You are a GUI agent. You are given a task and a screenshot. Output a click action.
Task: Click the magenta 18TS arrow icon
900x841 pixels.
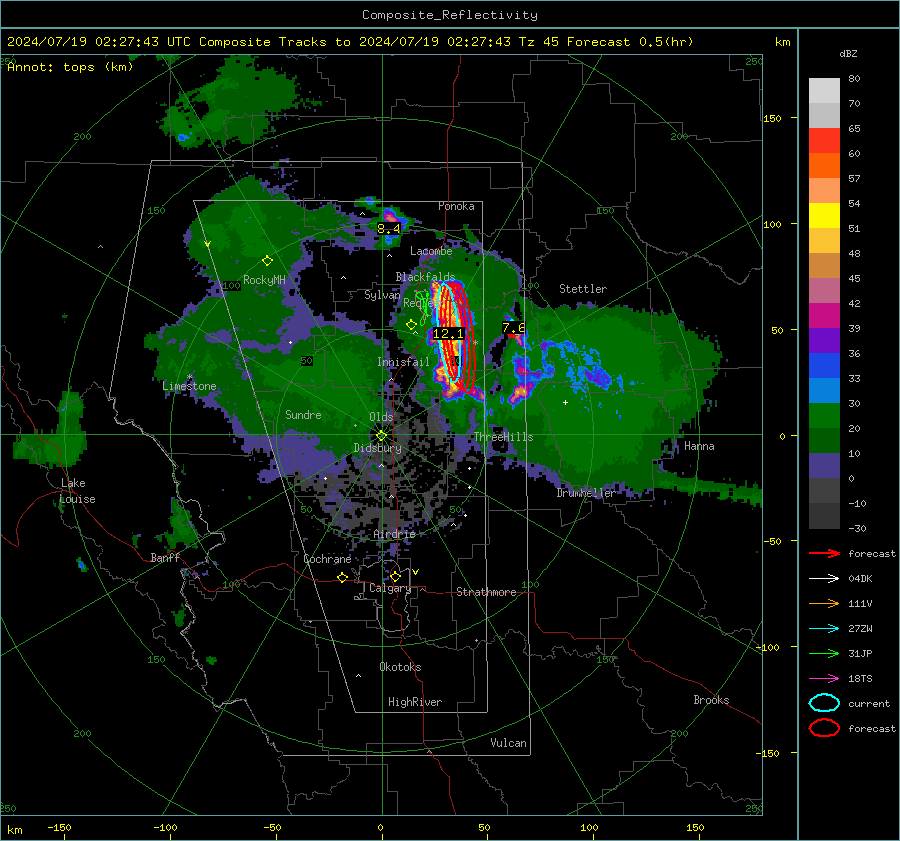[824, 679]
